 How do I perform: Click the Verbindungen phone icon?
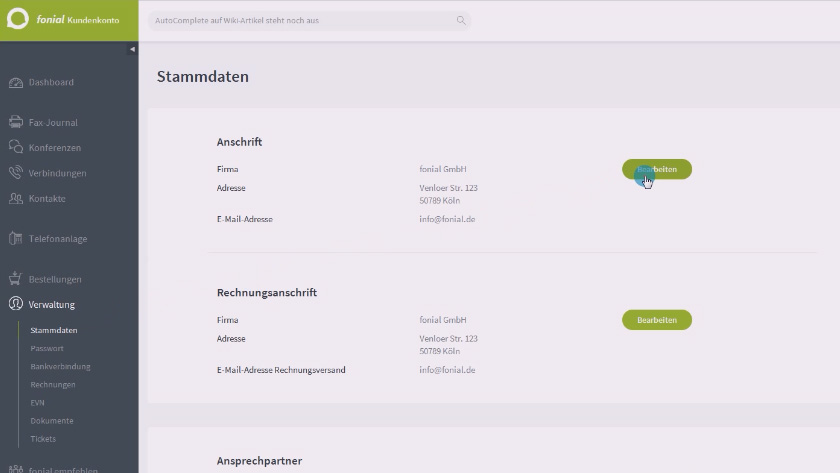tap(16, 172)
